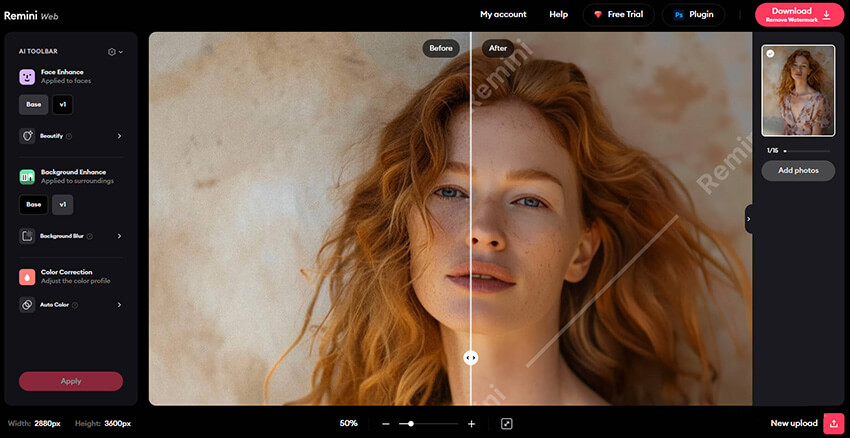Select Base mode under Face Enhance

[x=34, y=104]
